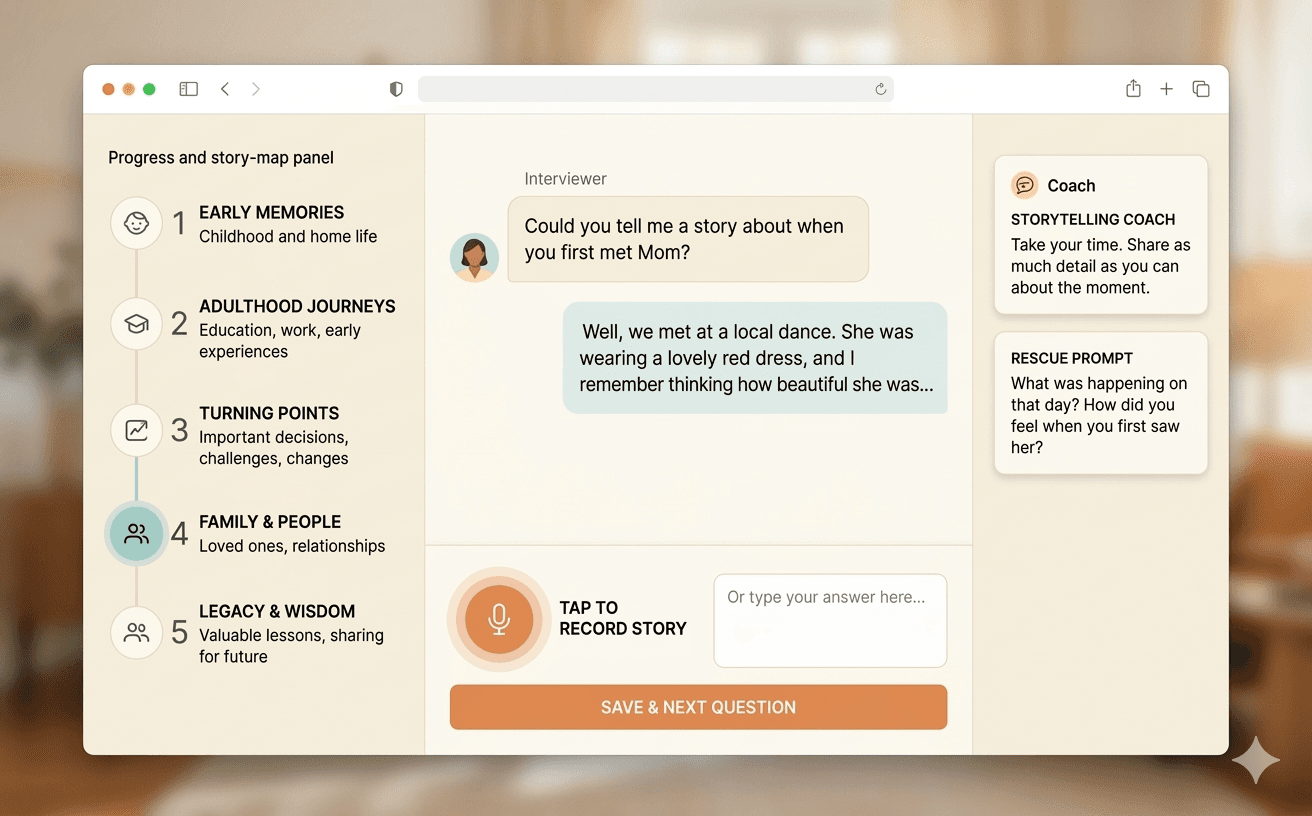
Task: Select the Legacy & Wisdom step icon
Action: (x=136, y=633)
